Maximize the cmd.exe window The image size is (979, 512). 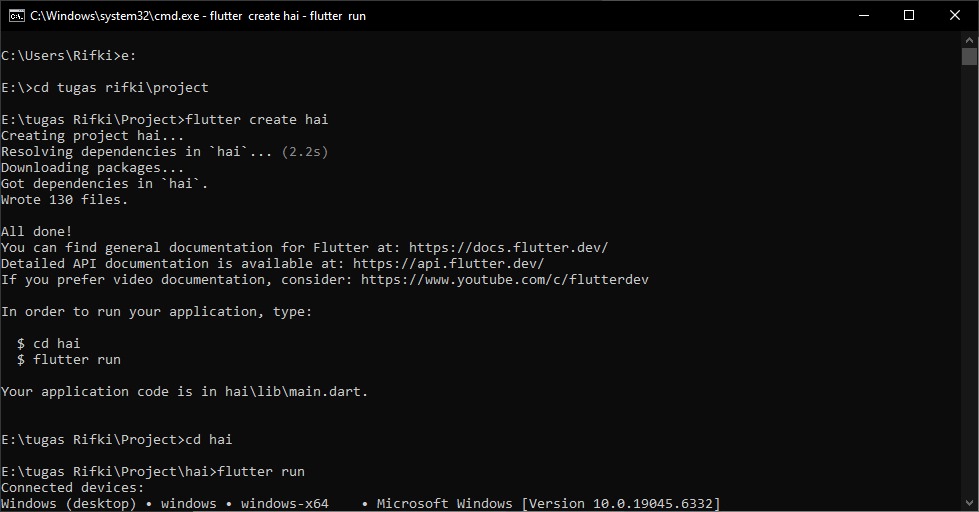click(x=909, y=15)
